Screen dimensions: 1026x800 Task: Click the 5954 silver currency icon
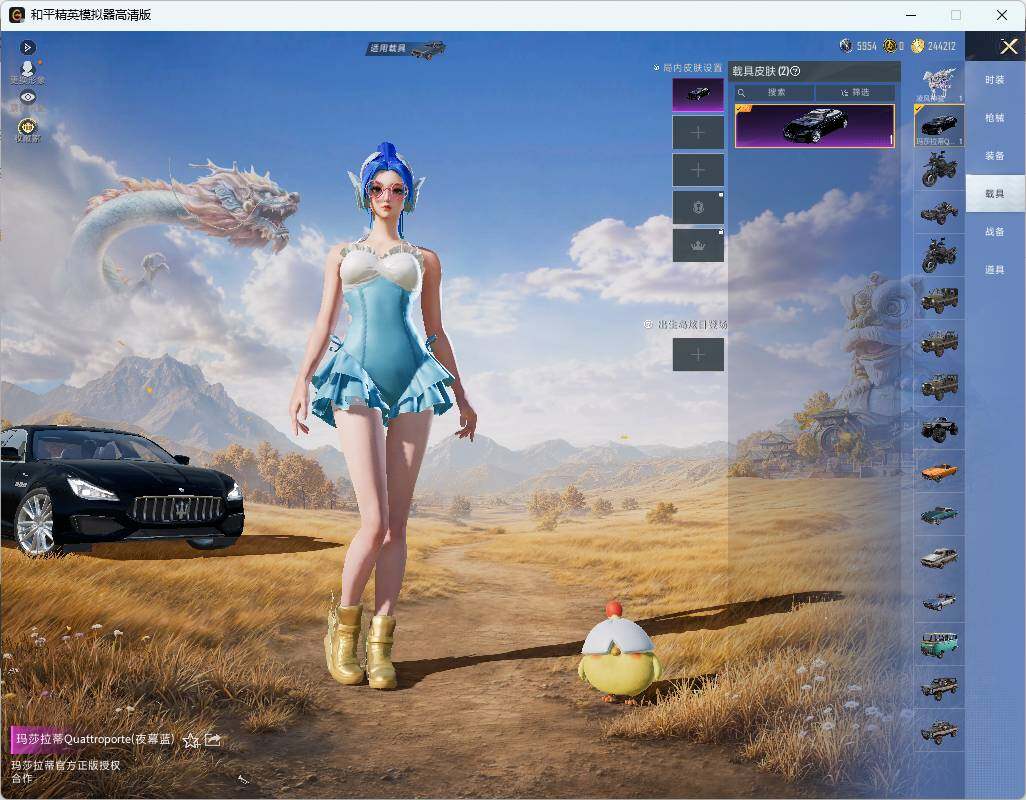[846, 46]
